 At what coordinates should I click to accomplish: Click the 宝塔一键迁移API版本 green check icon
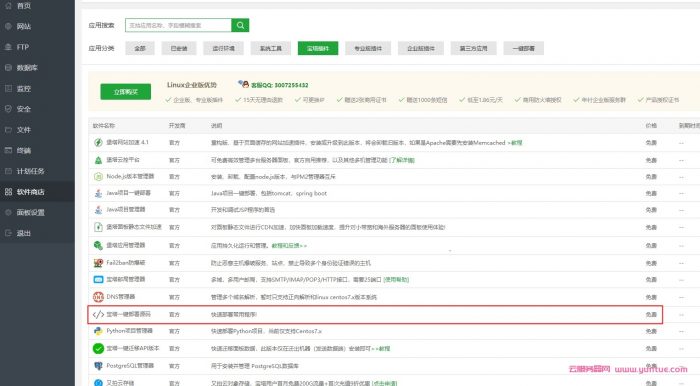pos(98,349)
